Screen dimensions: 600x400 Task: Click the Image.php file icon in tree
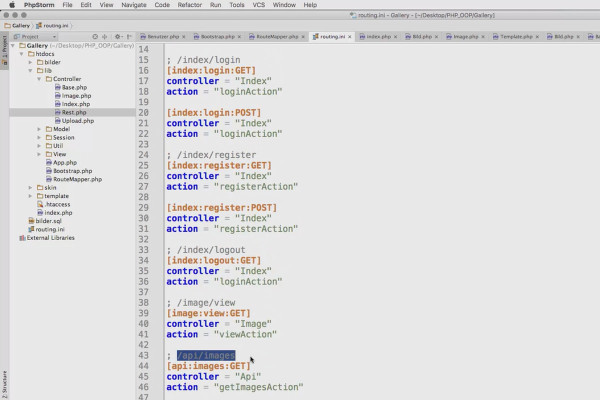click(x=57, y=96)
